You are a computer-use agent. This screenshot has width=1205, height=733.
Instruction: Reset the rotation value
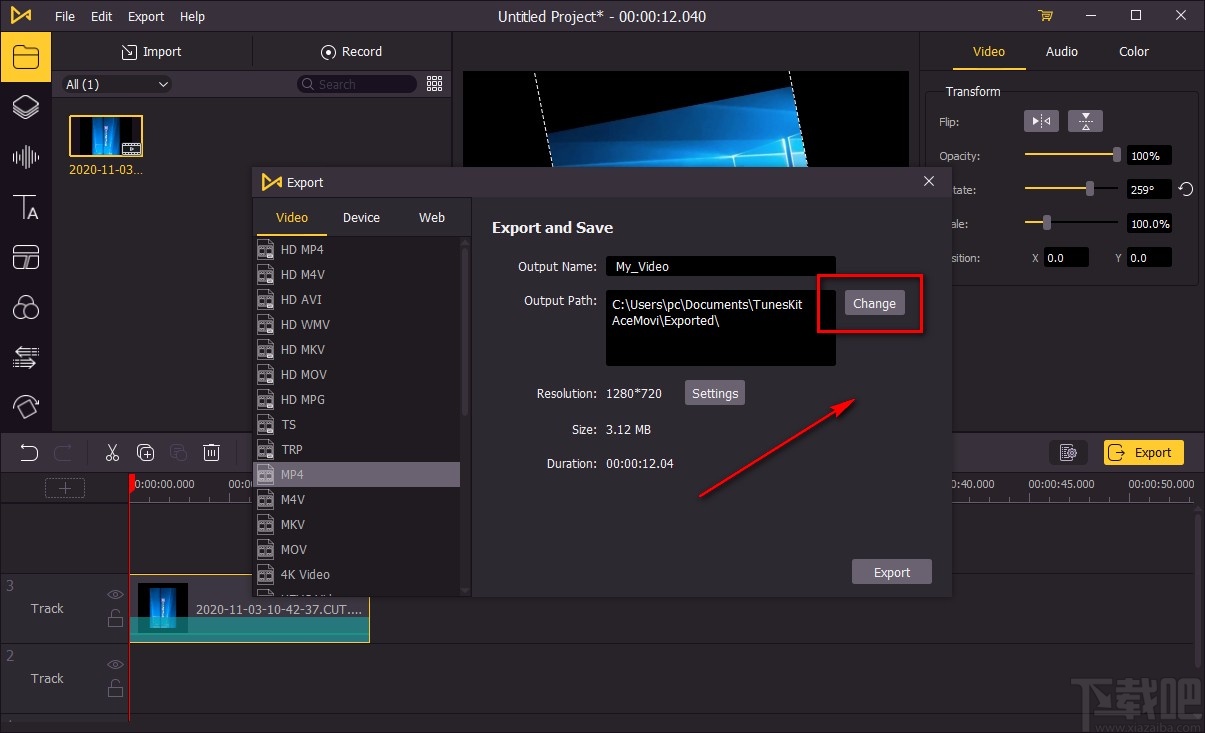coord(1186,189)
